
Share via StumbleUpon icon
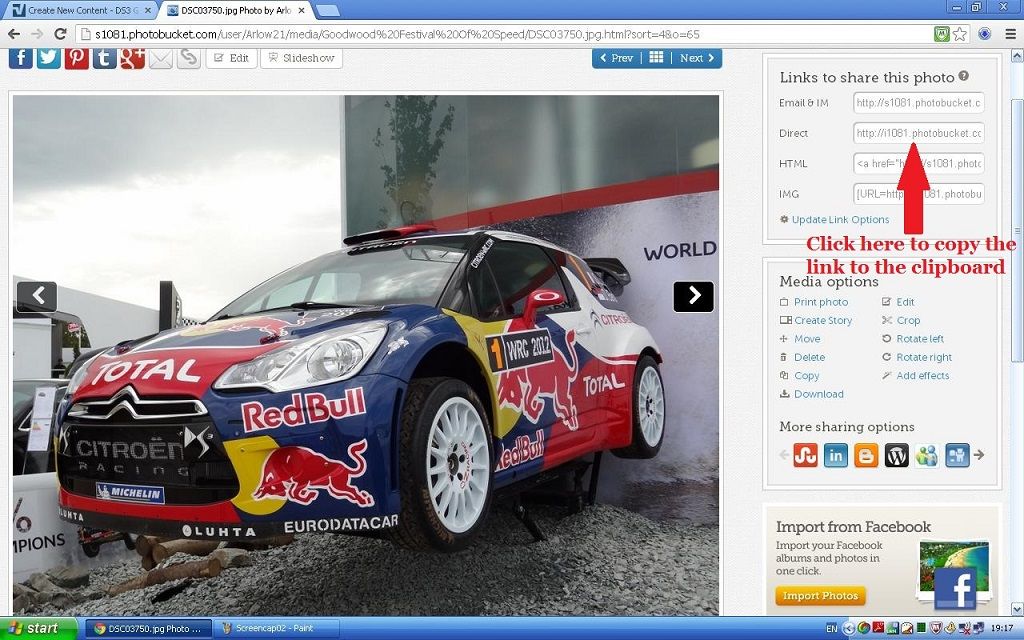click(x=805, y=455)
